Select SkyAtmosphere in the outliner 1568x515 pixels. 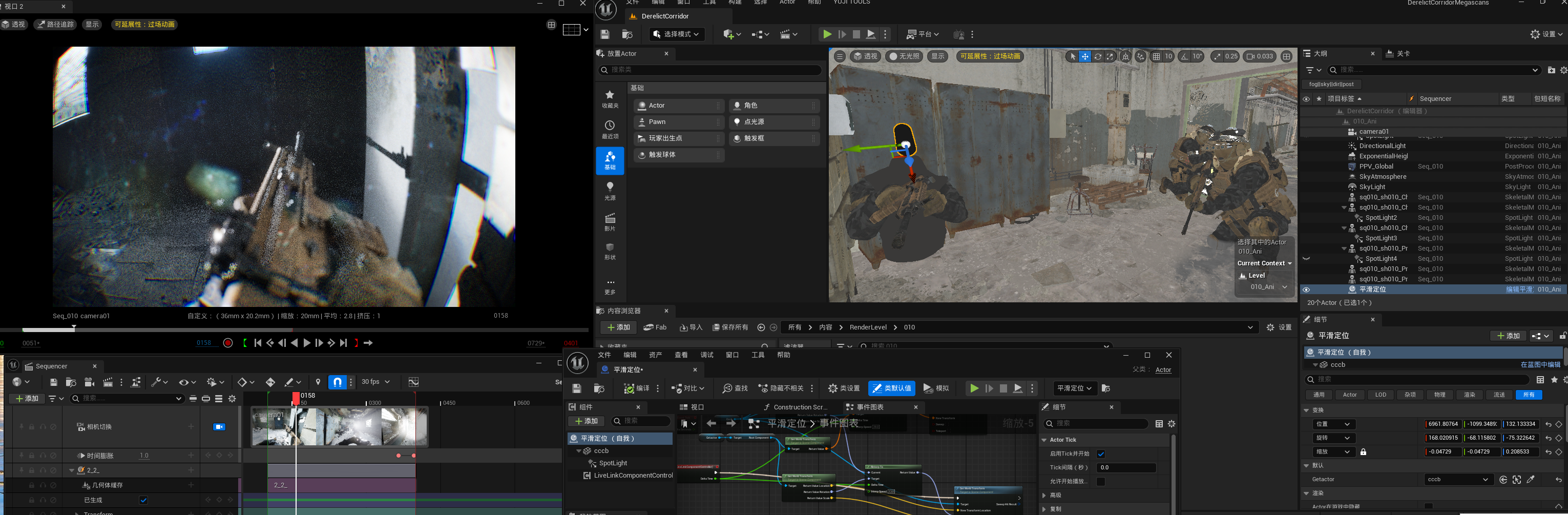1383,177
